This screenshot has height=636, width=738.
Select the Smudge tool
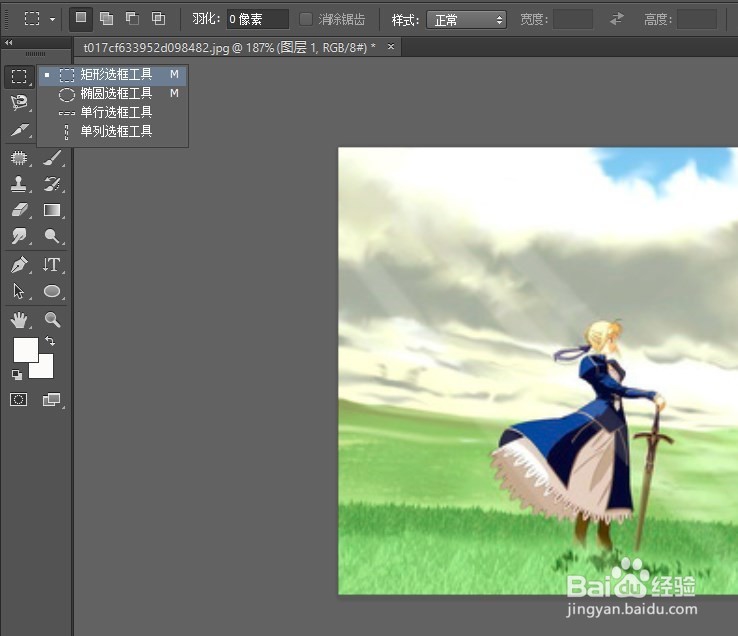pos(19,235)
